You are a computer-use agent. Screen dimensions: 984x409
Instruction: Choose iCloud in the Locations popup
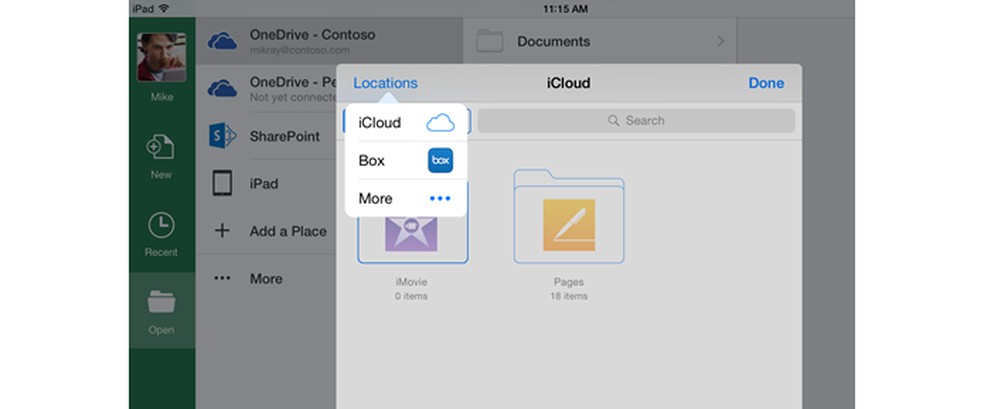click(406, 123)
